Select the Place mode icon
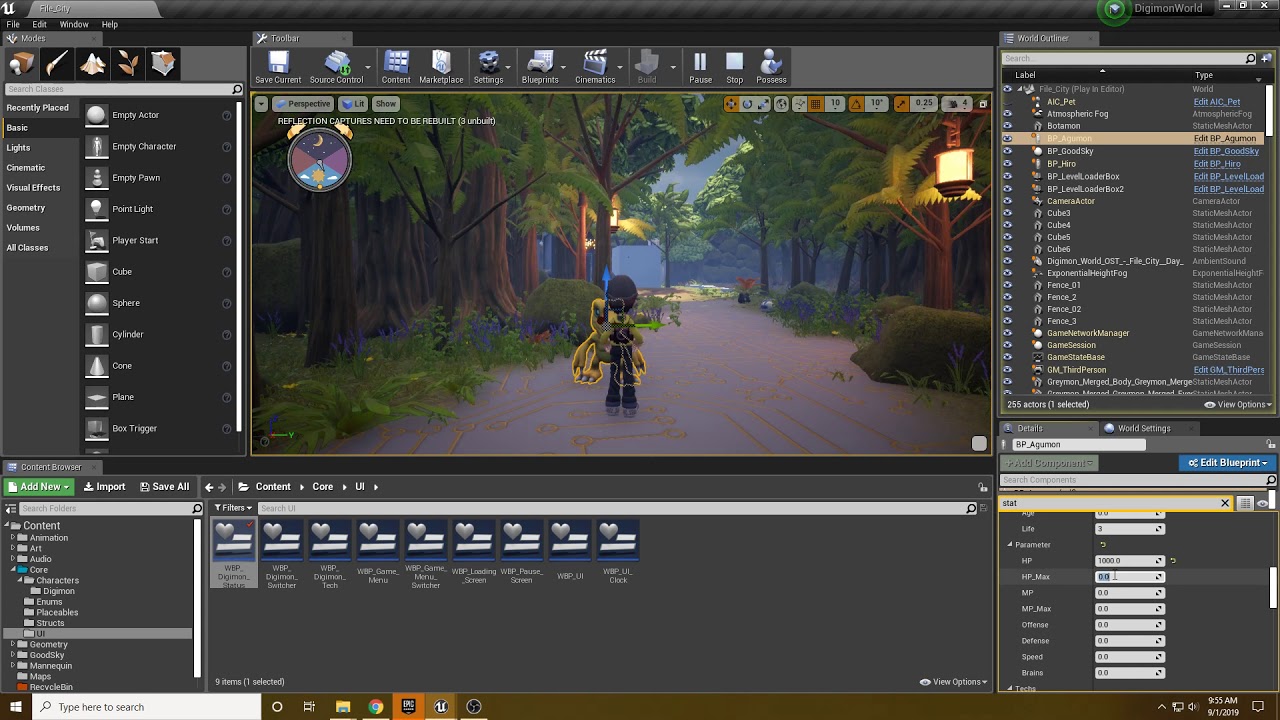1280x720 pixels. click(x=22, y=64)
